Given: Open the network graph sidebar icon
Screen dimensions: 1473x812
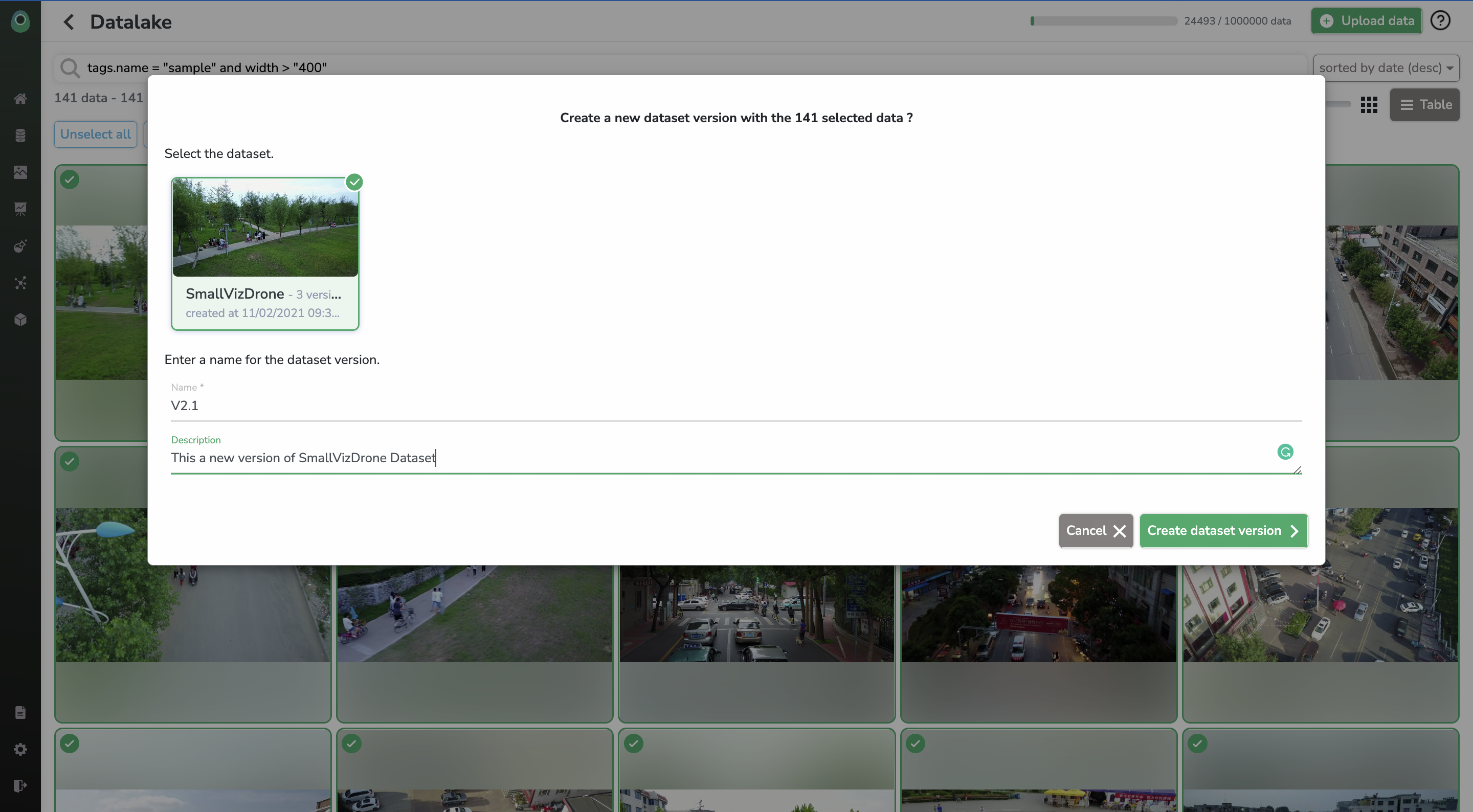Looking at the screenshot, I should tap(20, 283).
